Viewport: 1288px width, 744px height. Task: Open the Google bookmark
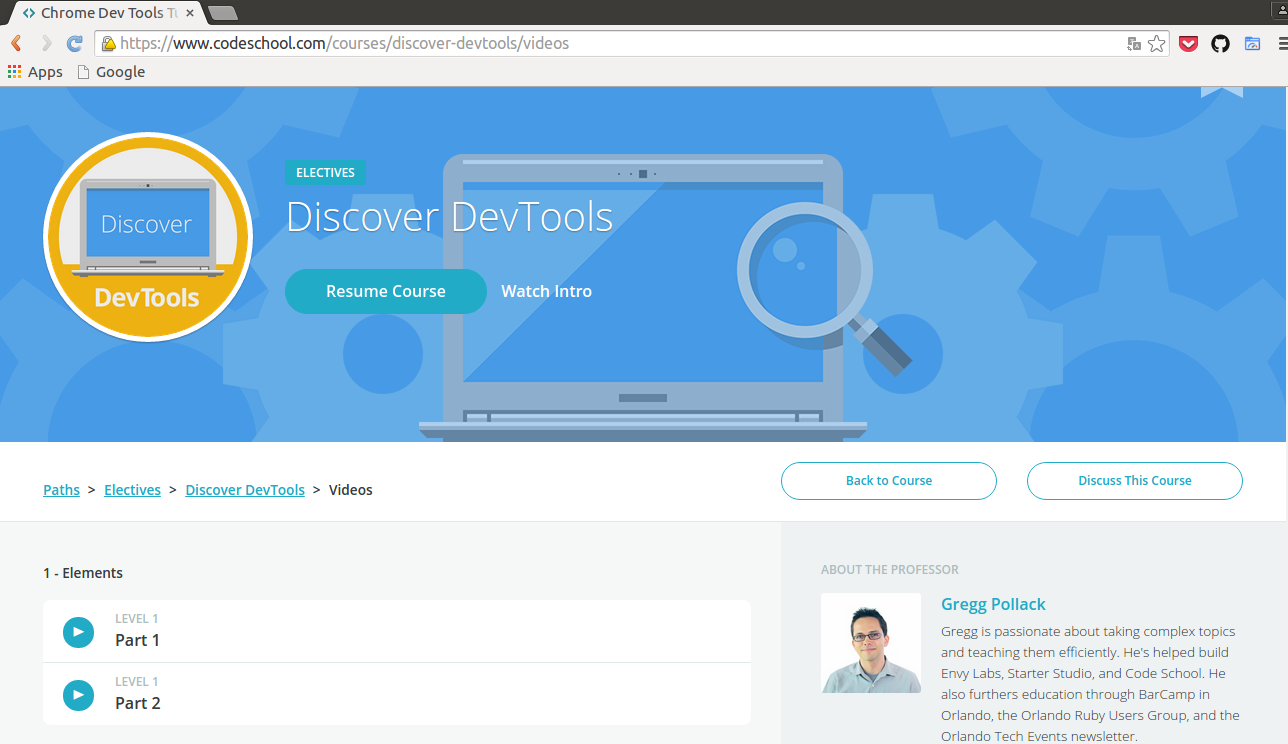(111, 72)
